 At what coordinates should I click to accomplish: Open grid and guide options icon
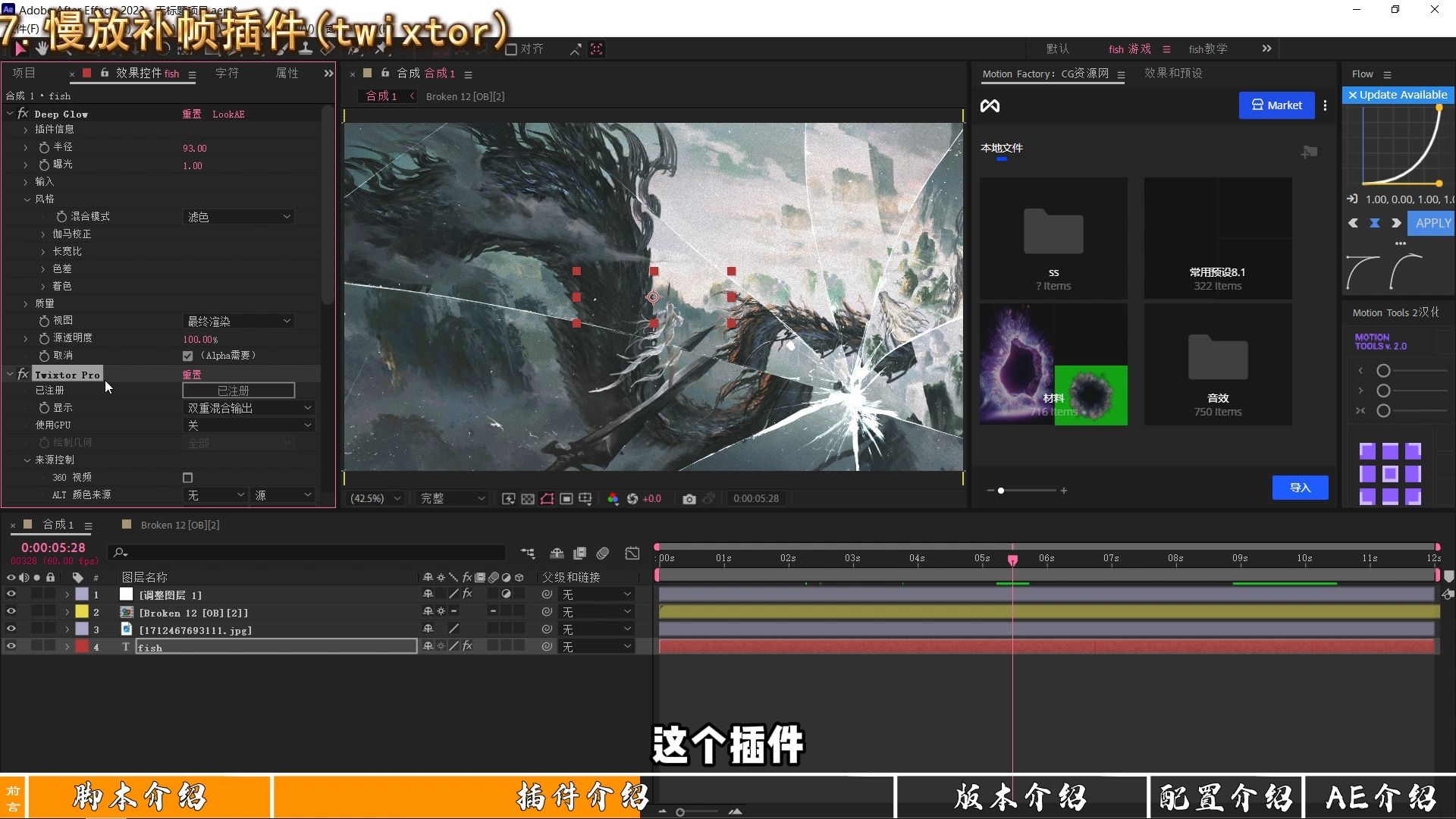[x=585, y=499]
